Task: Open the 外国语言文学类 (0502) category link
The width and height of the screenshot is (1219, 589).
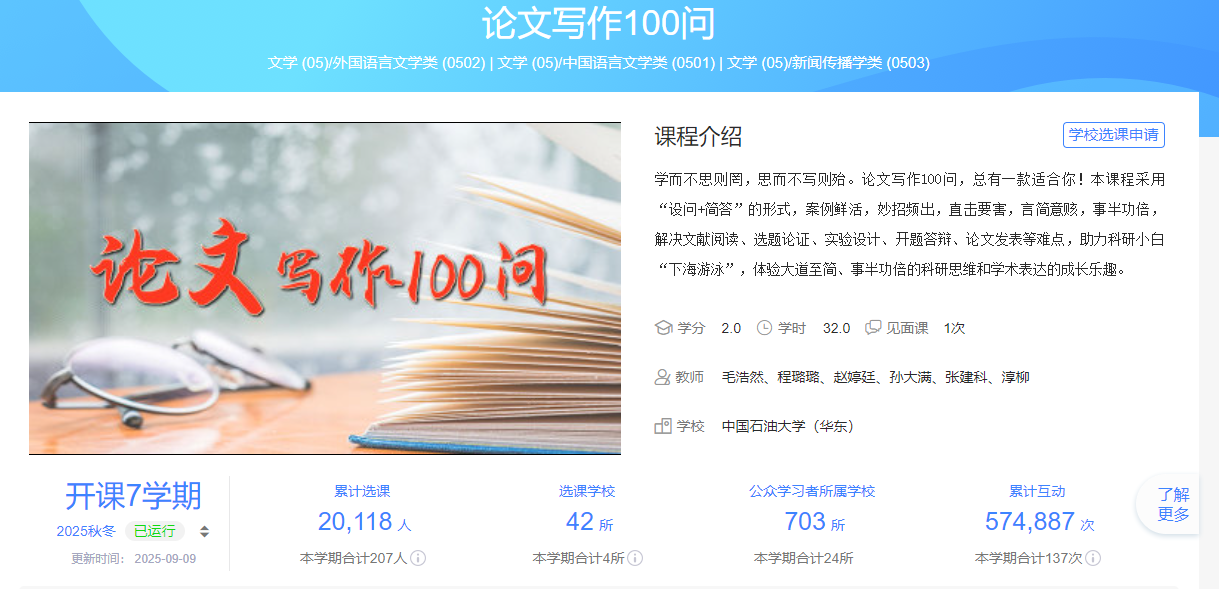Action: 376,63
